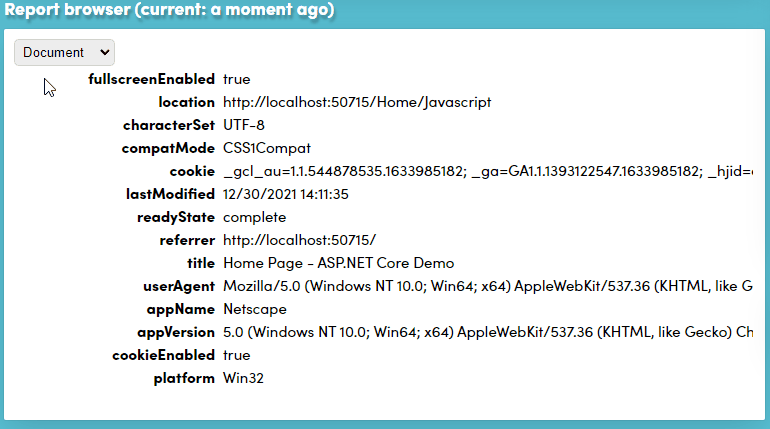Click the userAgent string value
Screen dimensions: 770x429
pyautogui.click(x=488, y=286)
